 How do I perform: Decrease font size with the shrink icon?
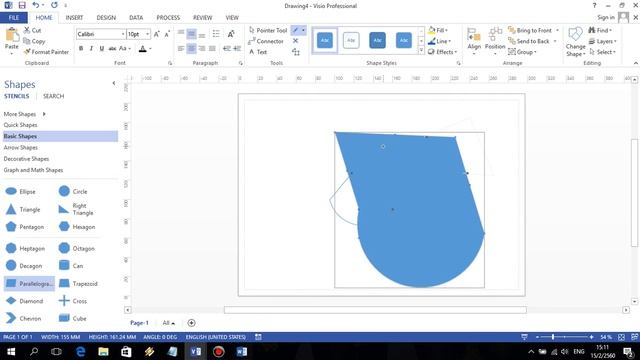point(167,34)
